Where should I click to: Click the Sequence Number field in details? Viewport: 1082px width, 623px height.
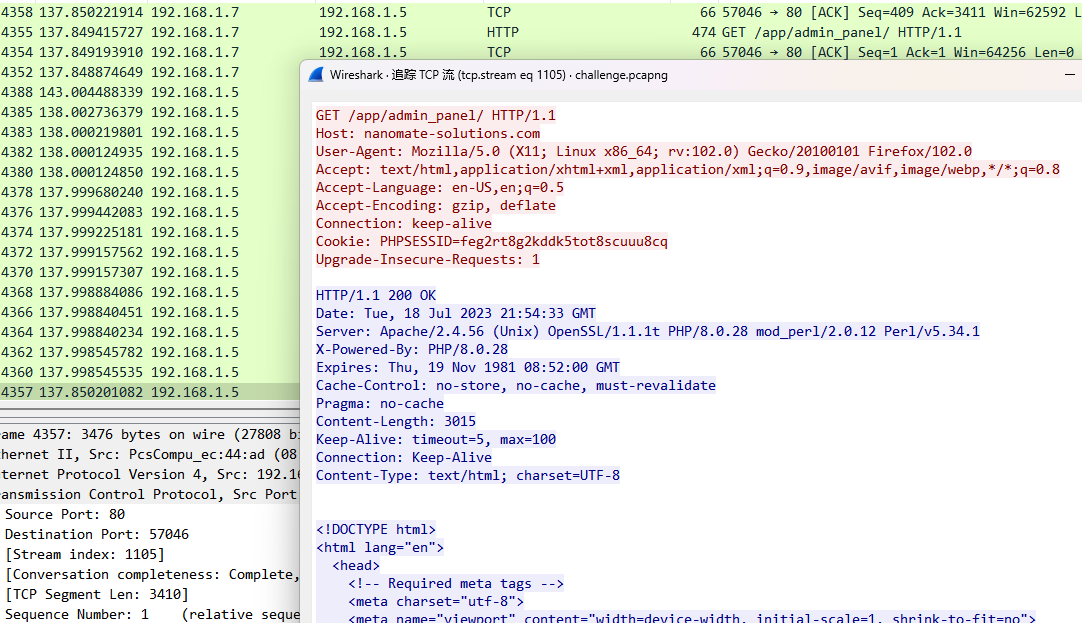[x=152, y=615]
